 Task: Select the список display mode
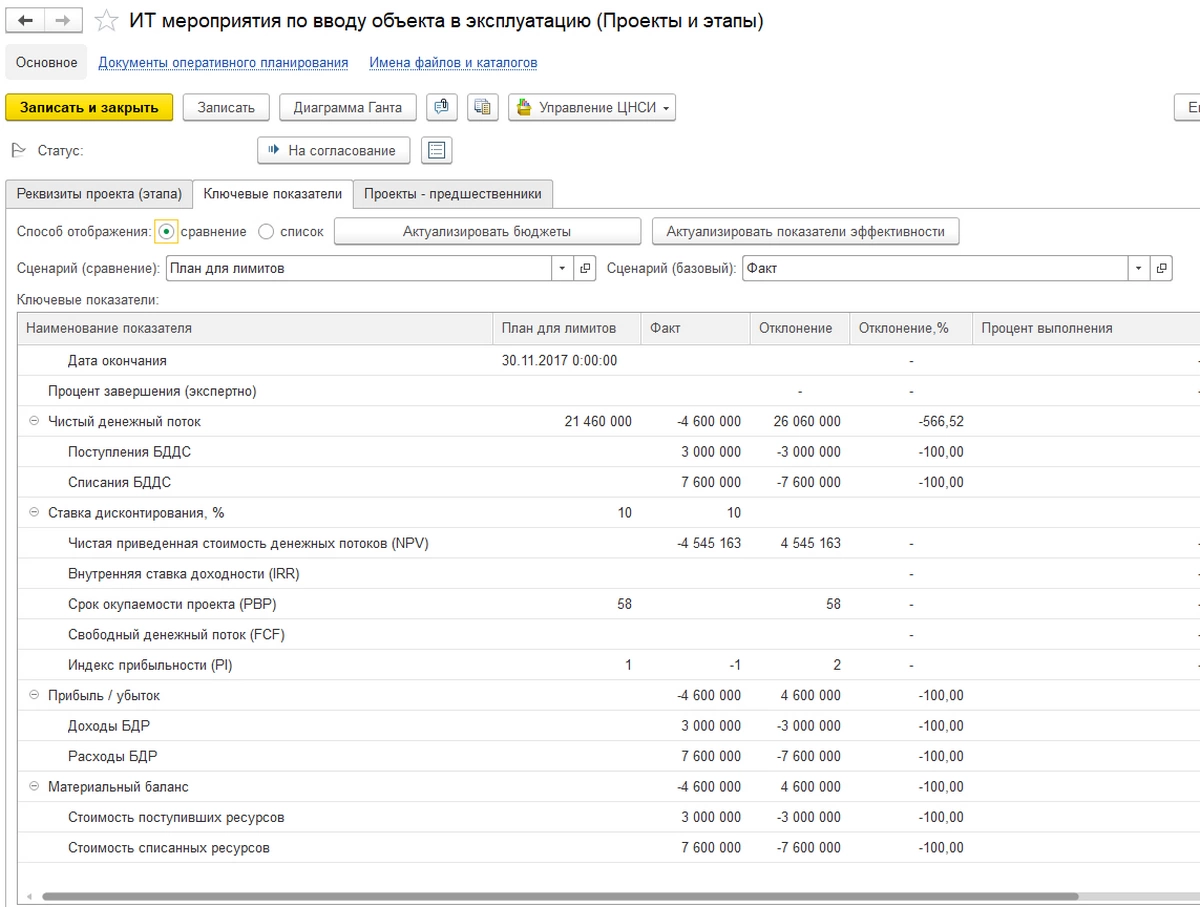pyautogui.click(x=266, y=231)
